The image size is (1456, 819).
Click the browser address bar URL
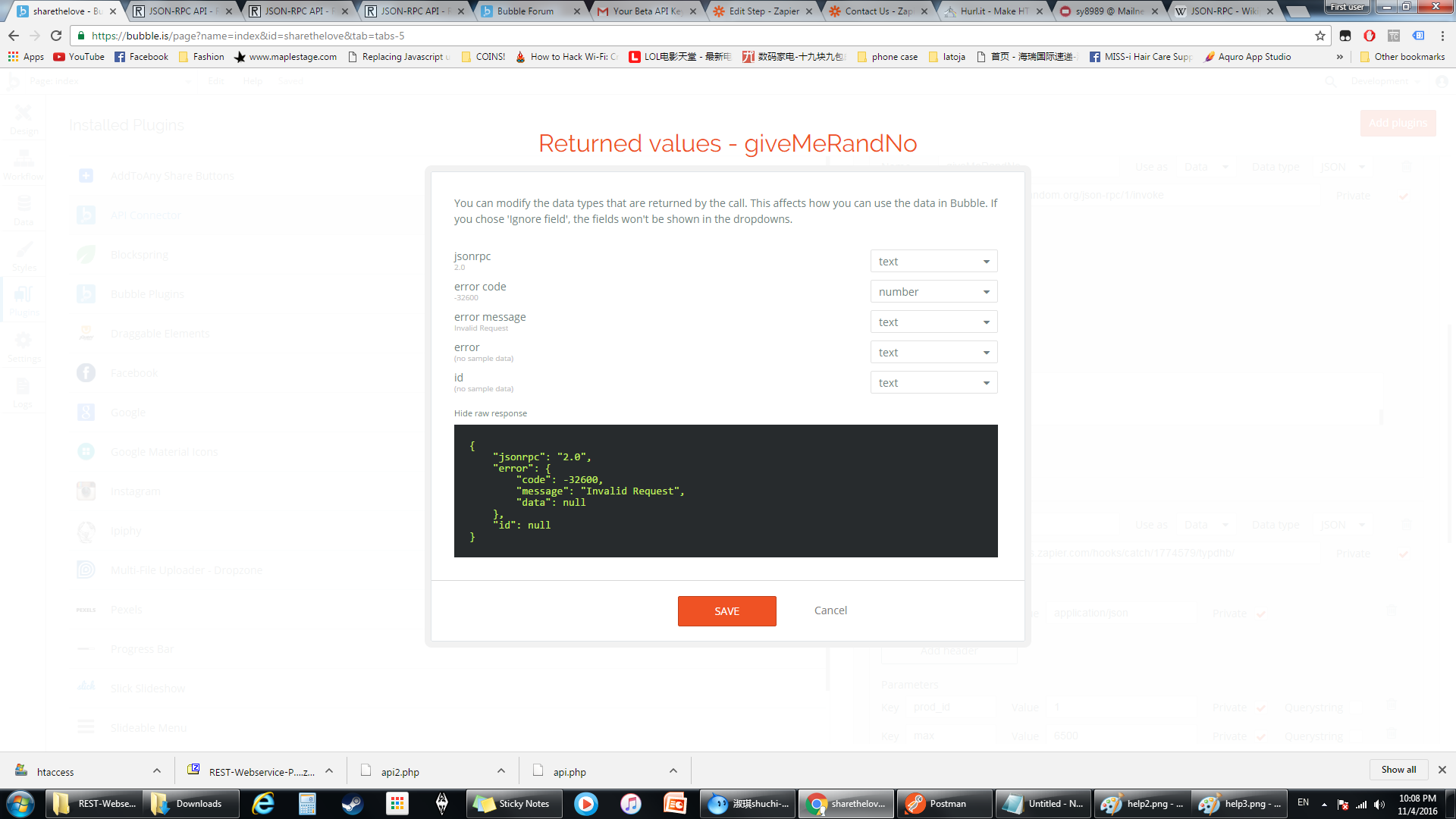tap(248, 36)
